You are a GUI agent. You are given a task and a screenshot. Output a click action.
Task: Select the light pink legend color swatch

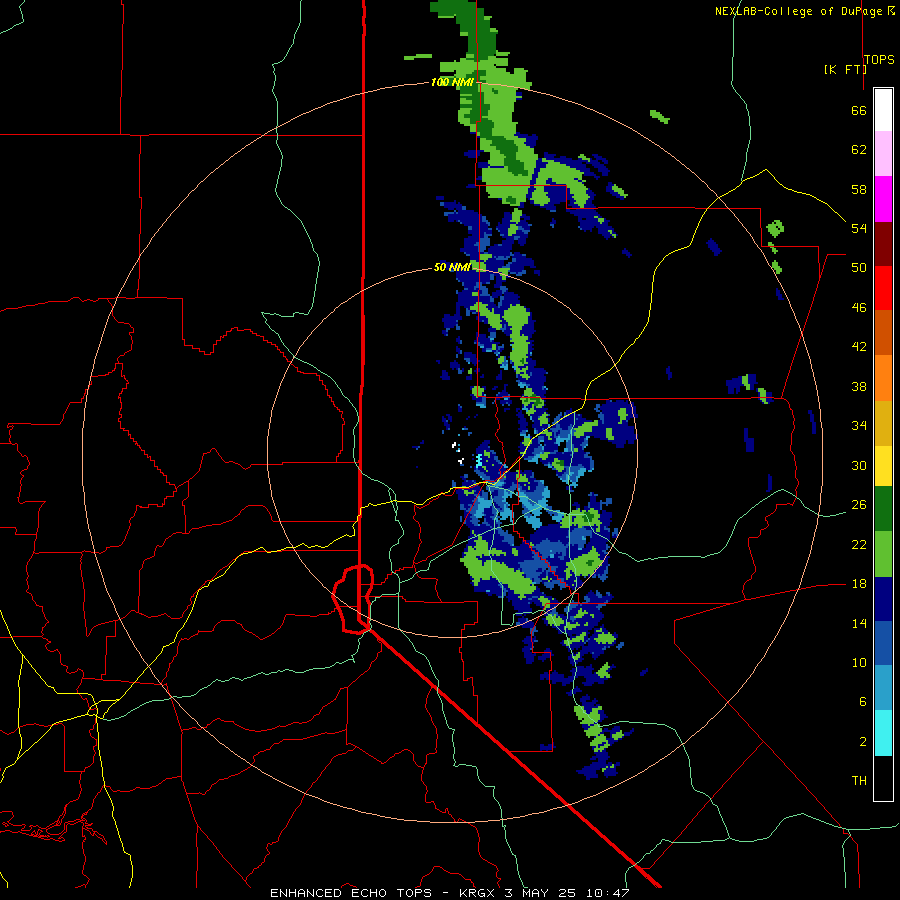tap(883, 153)
